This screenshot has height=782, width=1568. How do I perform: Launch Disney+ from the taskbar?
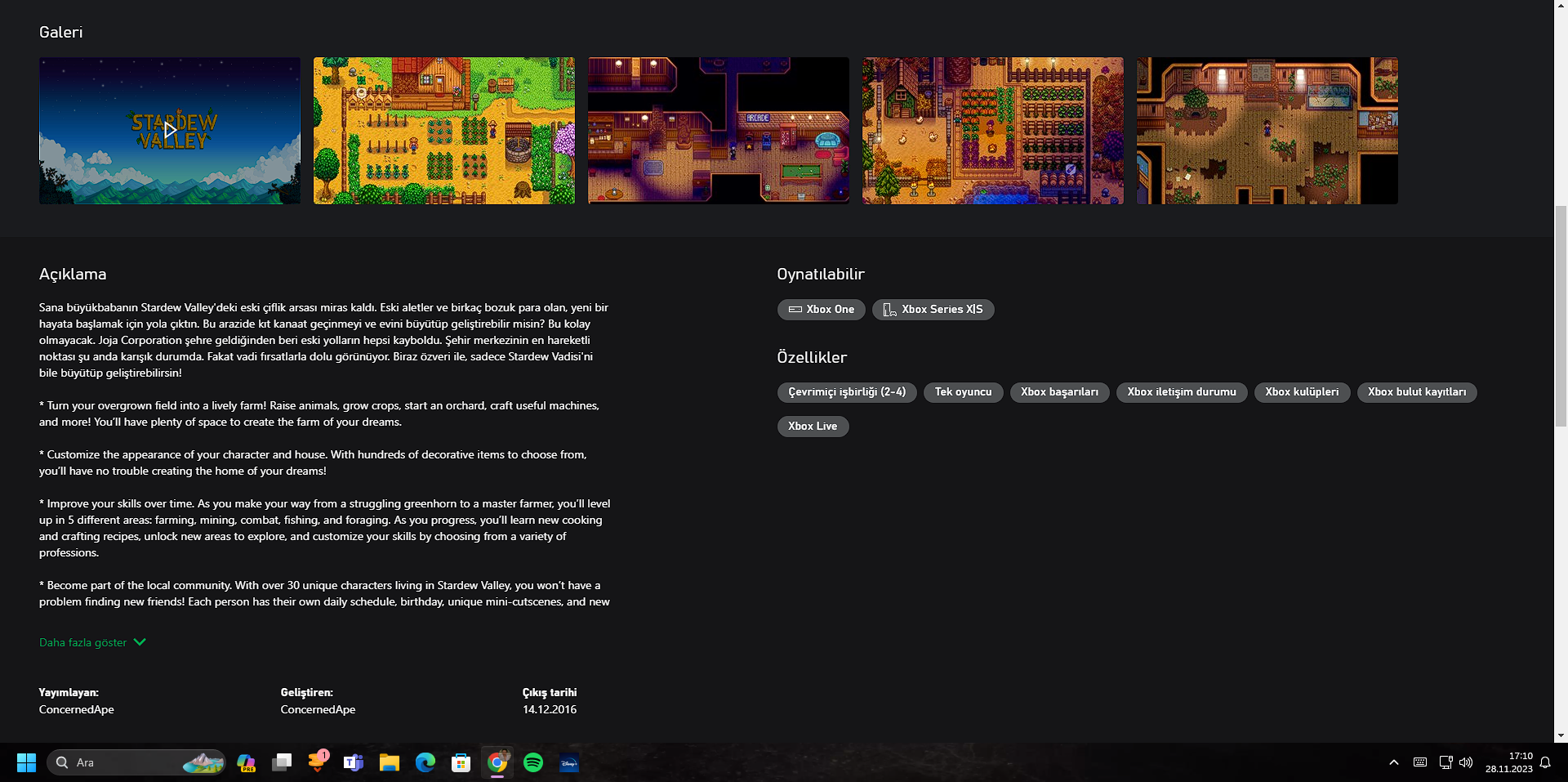coord(569,762)
